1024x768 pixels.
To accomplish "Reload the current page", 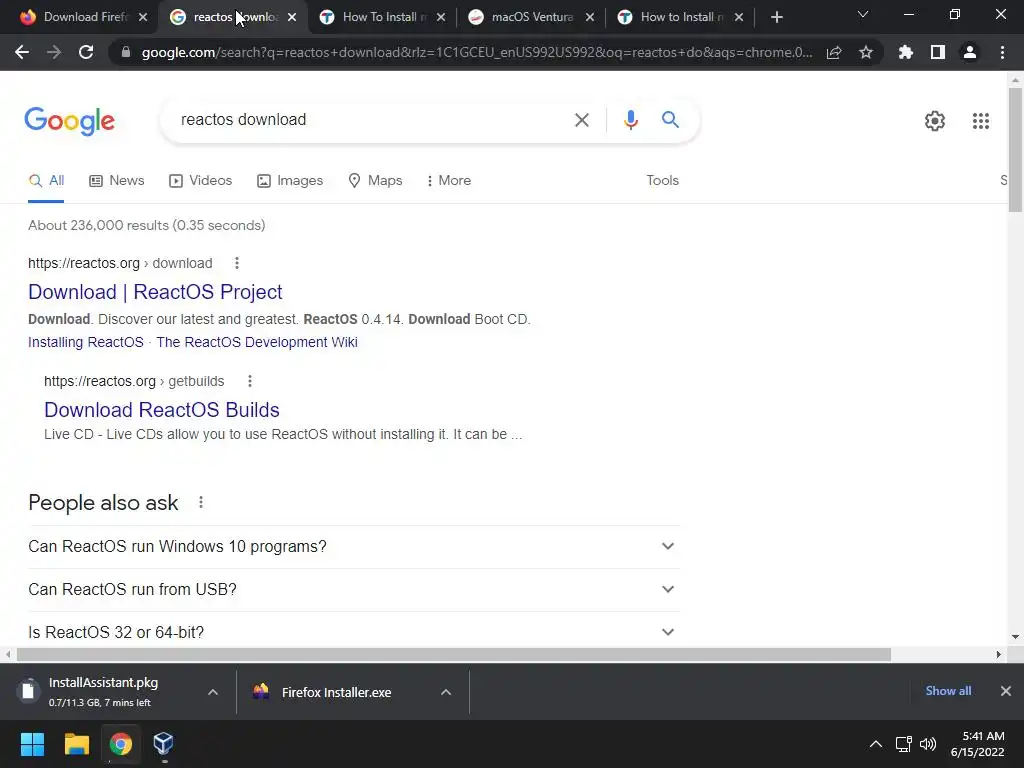I will pos(86,52).
